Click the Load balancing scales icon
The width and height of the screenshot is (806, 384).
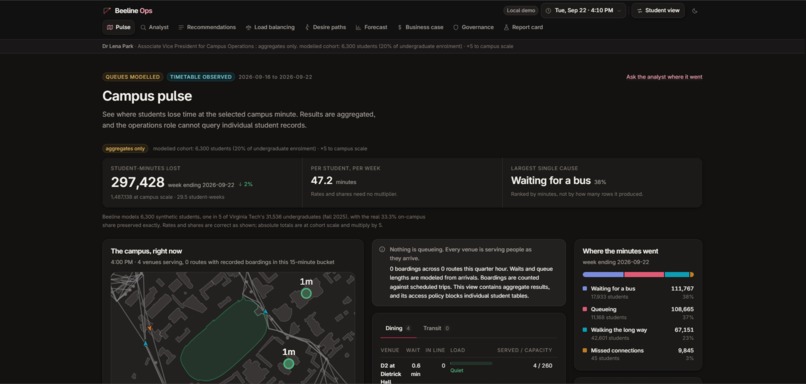248,27
